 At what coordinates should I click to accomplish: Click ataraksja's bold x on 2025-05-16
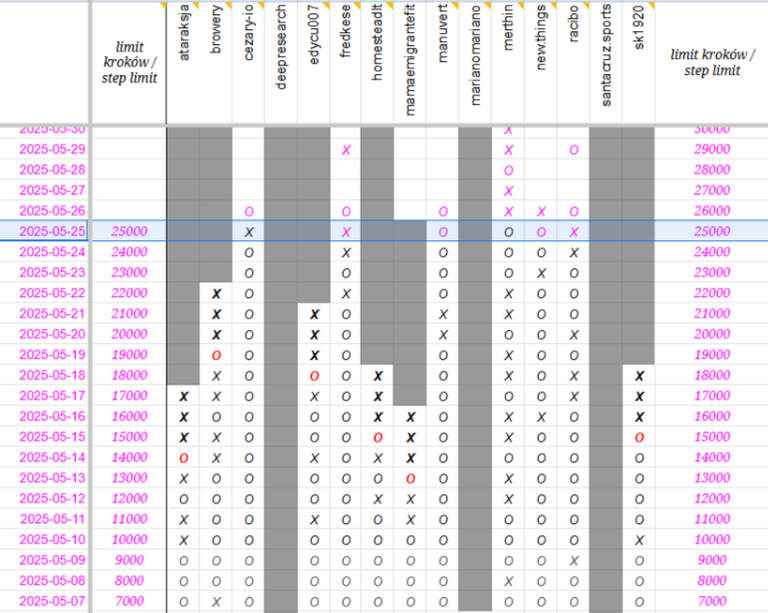pos(184,417)
